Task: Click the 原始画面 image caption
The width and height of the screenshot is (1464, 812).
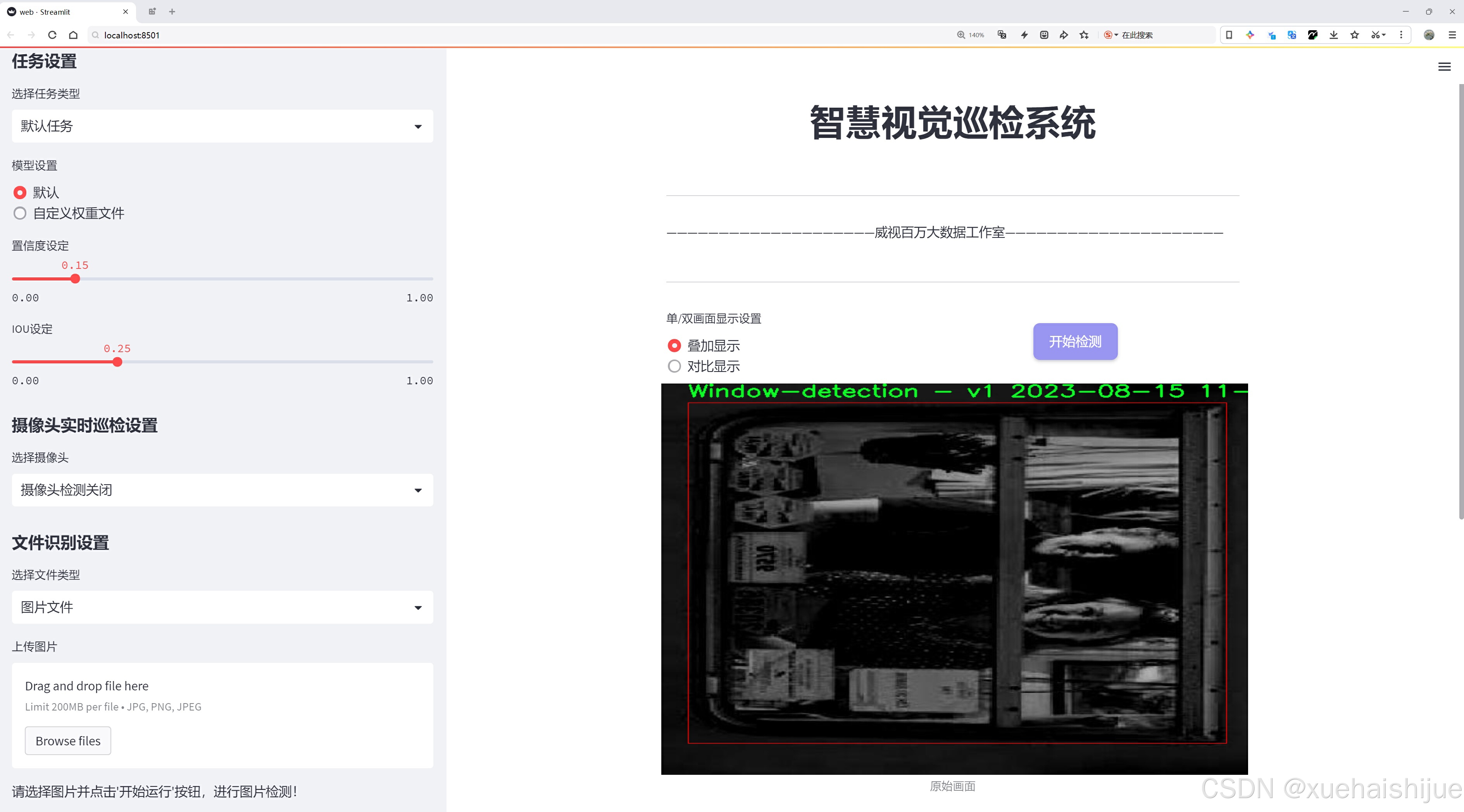Action: pyautogui.click(x=952, y=786)
